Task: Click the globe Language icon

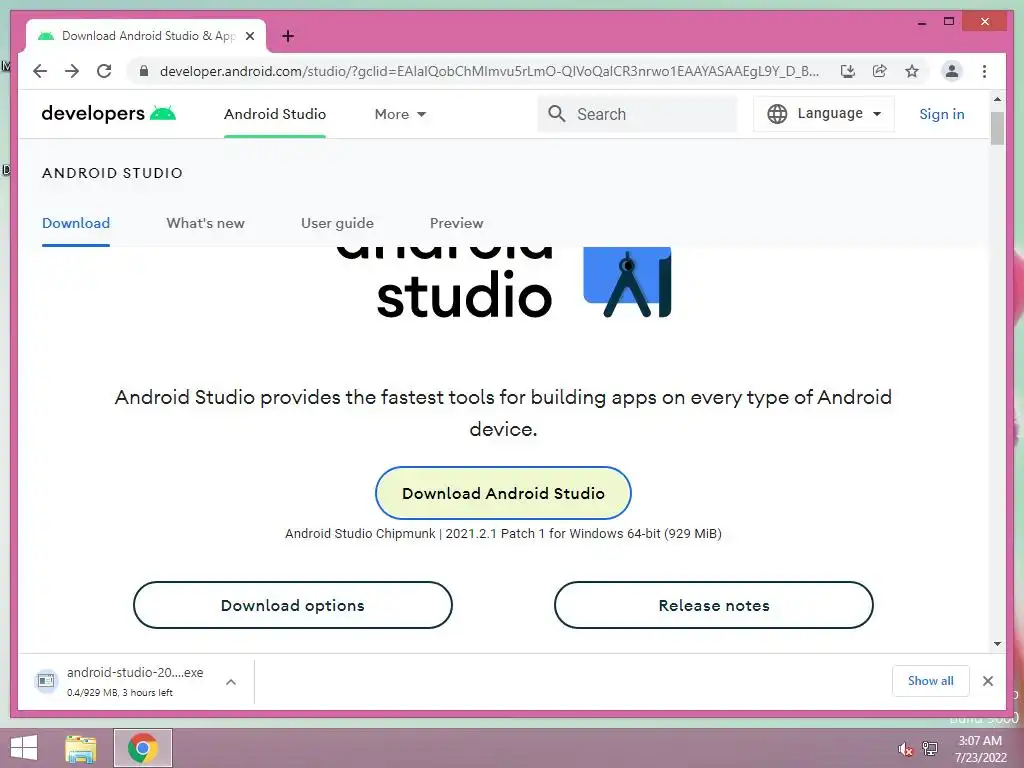Action: point(777,114)
